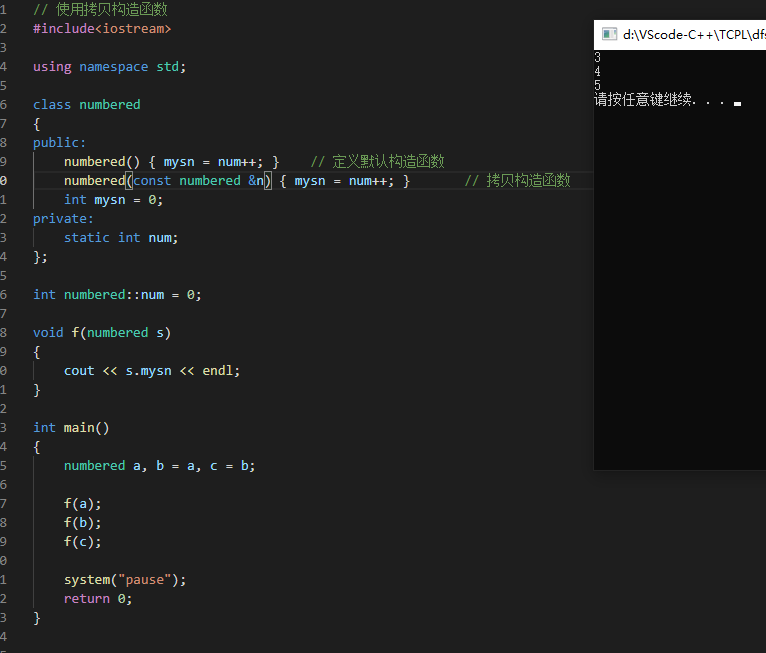Click 'numbered a, b = a, c = b;' line

[159, 466]
